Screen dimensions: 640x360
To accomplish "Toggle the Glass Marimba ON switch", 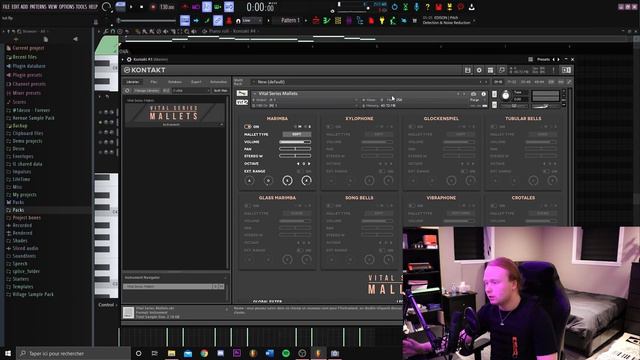I will click(x=247, y=206).
